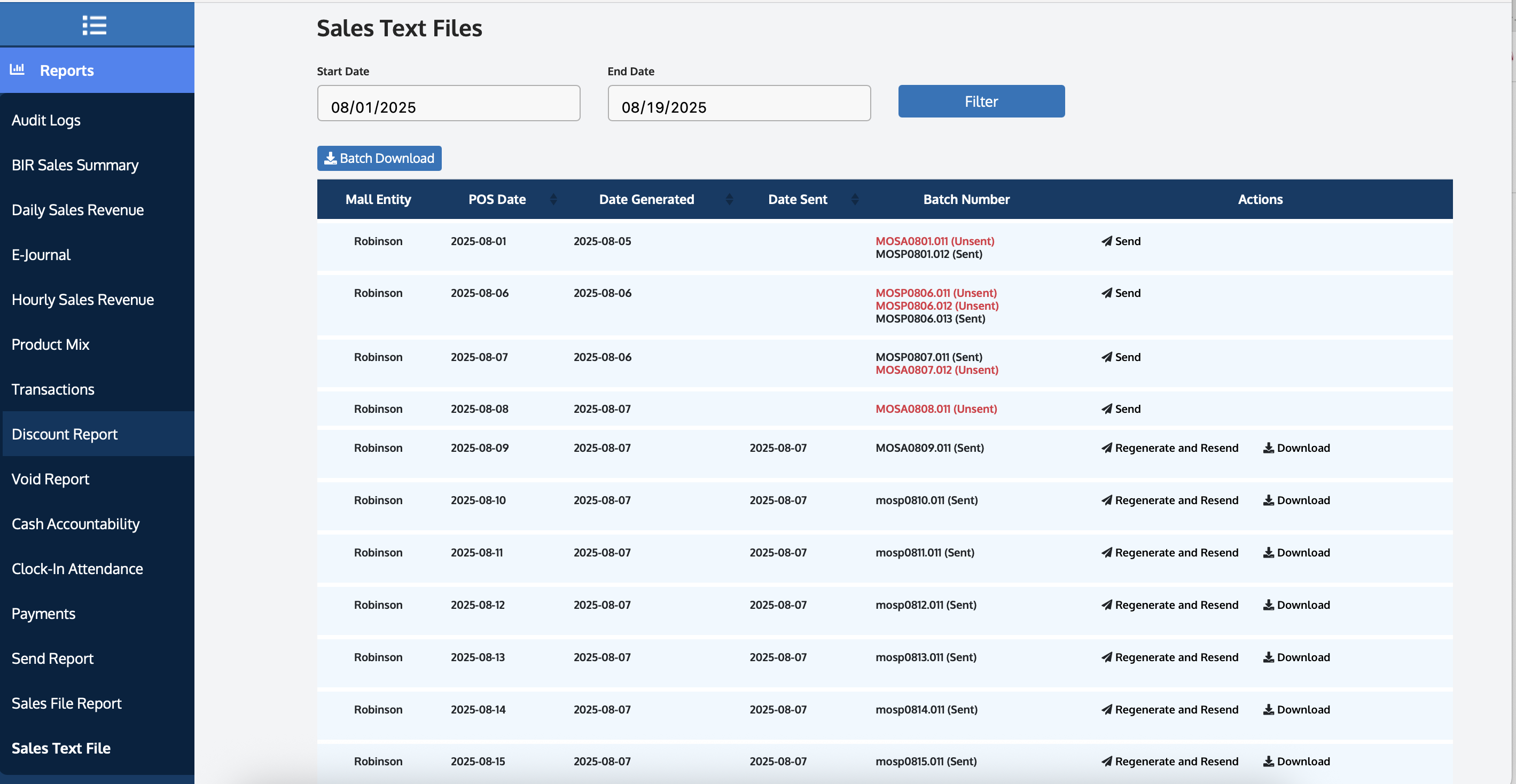The height and width of the screenshot is (784, 1516).
Task: Click Download link for mosp0813.011 row
Action: pos(1296,657)
